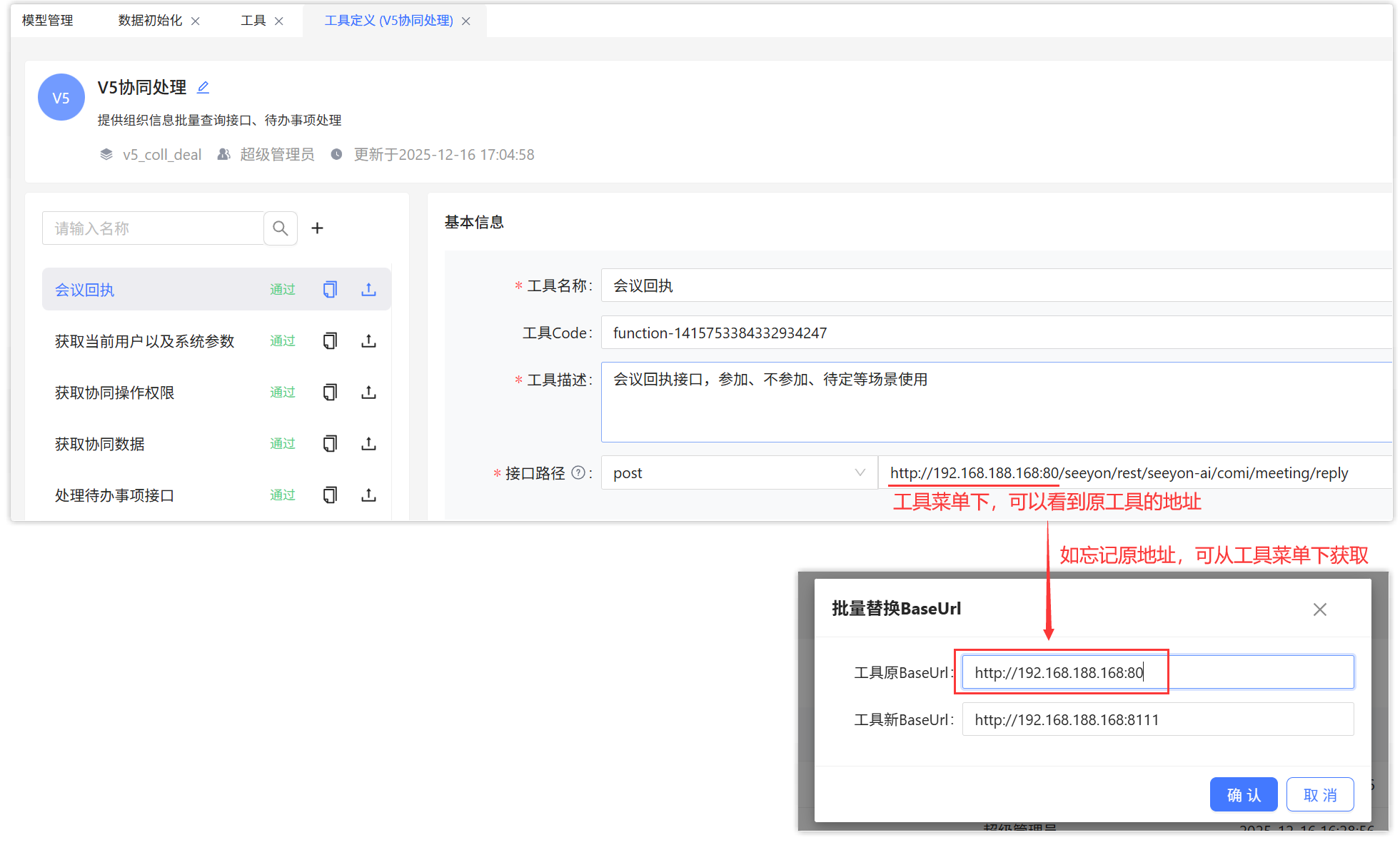
Task: Copy the 处理待办事项接口 tool
Action: pyautogui.click(x=330, y=495)
